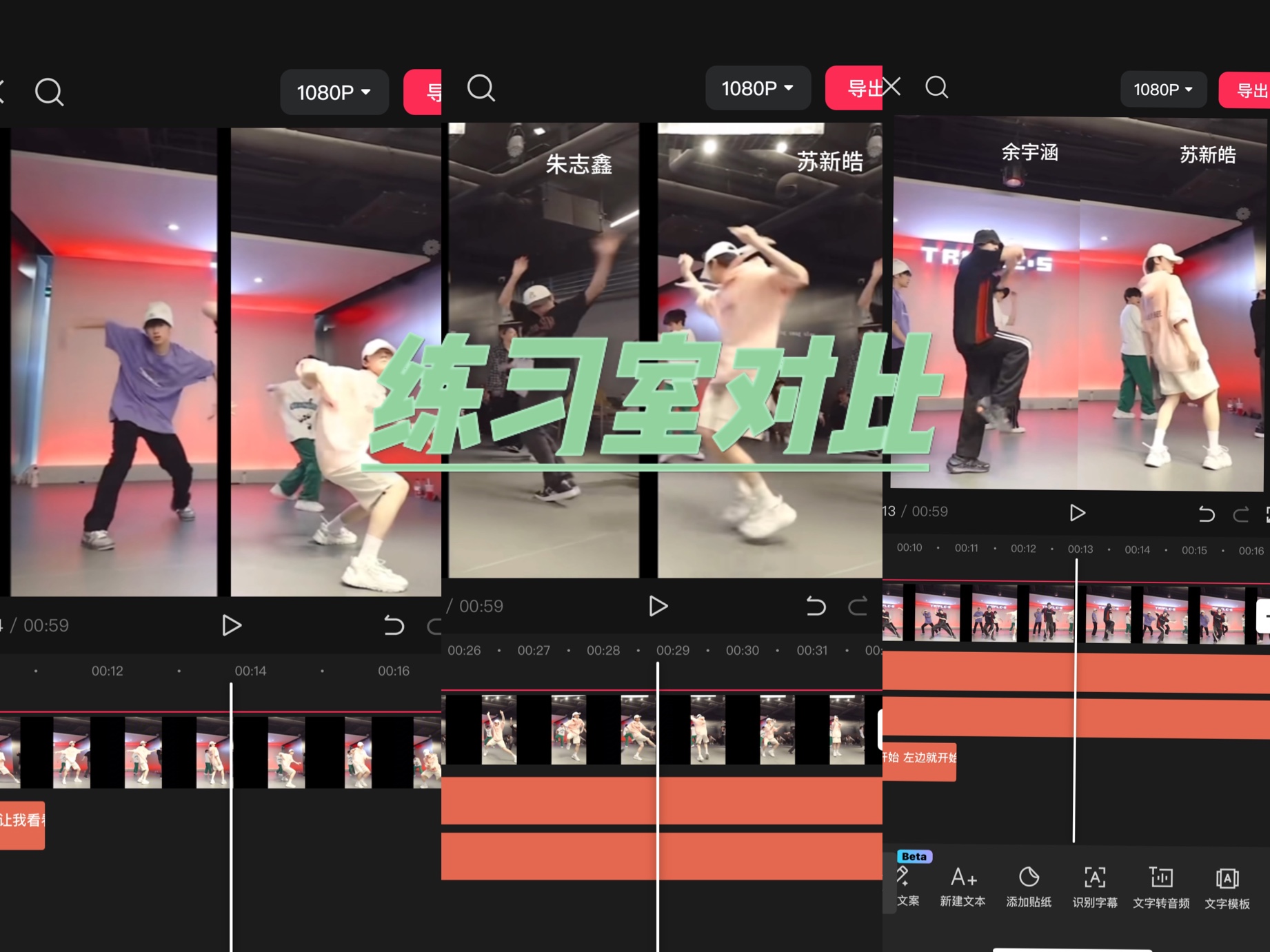The width and height of the screenshot is (1270, 952).
Task: Close the editor using the X in the right panel
Action: (891, 87)
